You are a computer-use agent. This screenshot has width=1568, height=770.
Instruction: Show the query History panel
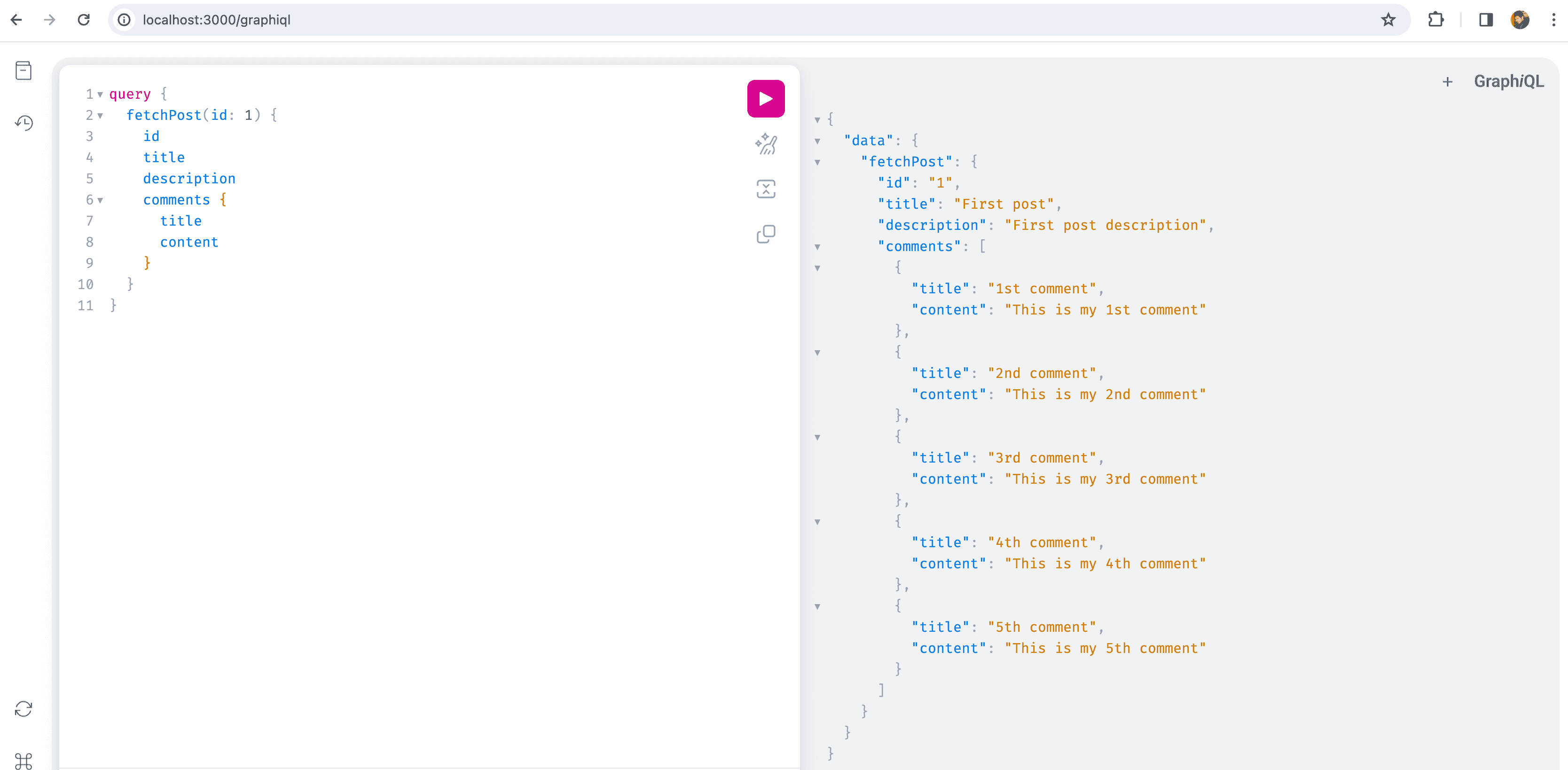click(x=23, y=123)
